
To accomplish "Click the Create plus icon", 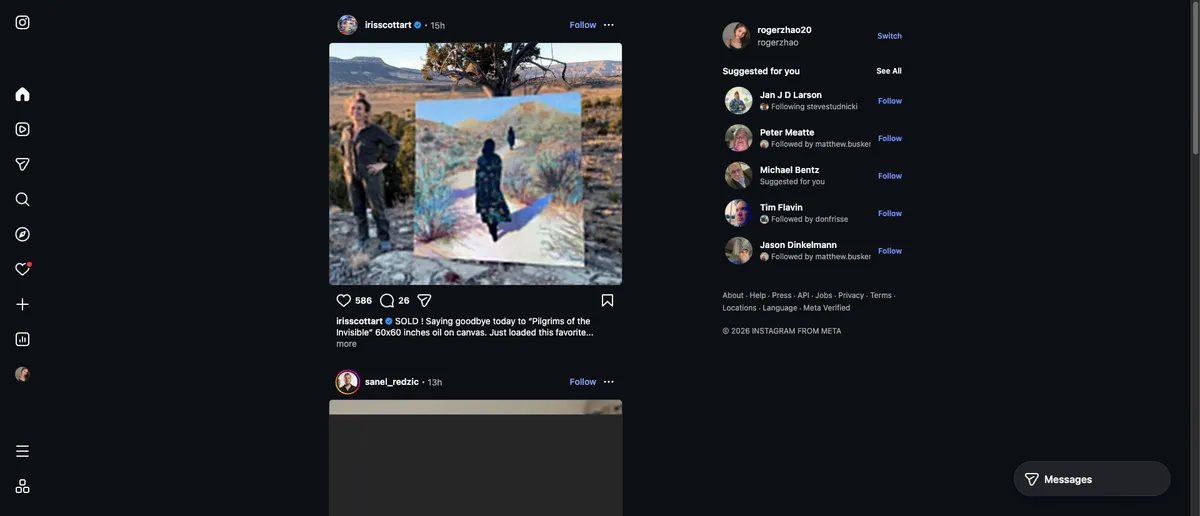I will (x=22, y=304).
